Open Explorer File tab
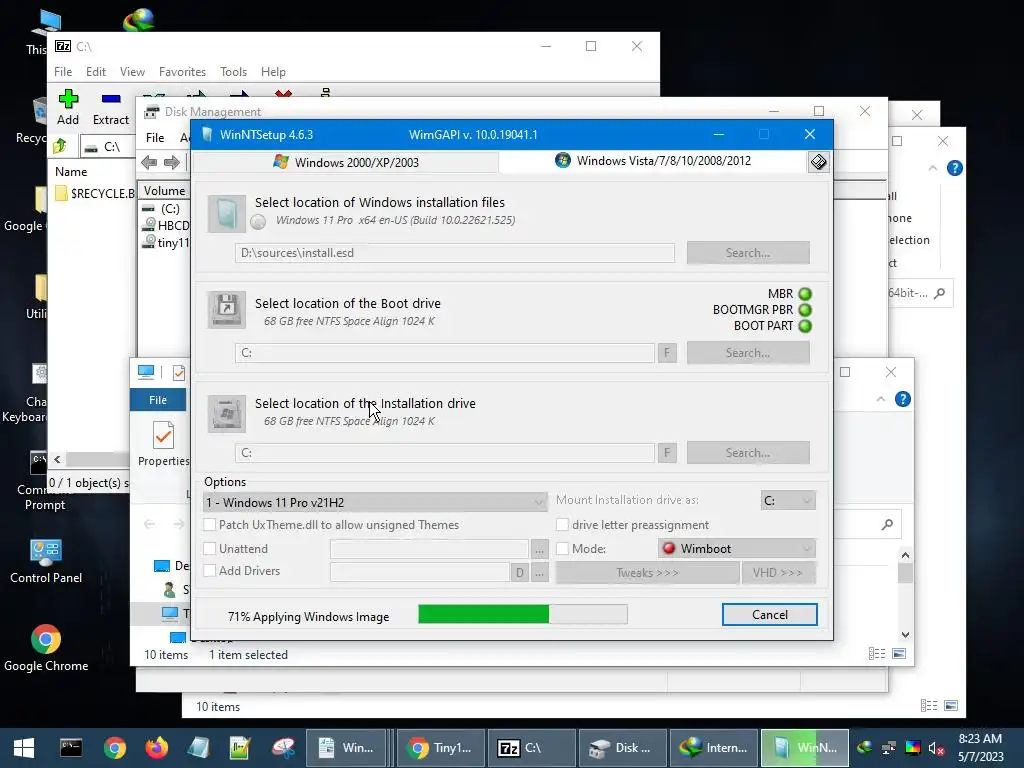 click(x=158, y=400)
